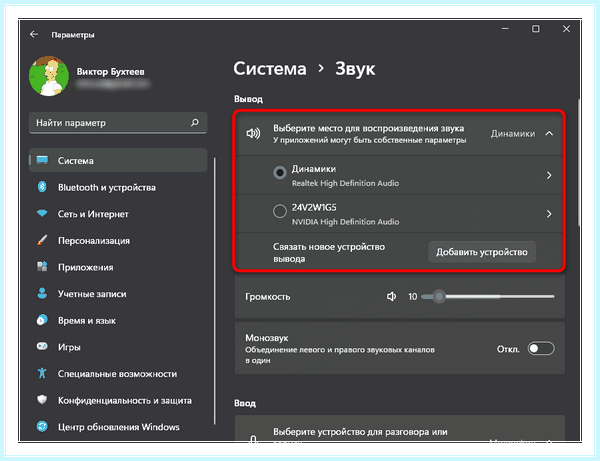Go back using the back arrow

tap(34, 34)
